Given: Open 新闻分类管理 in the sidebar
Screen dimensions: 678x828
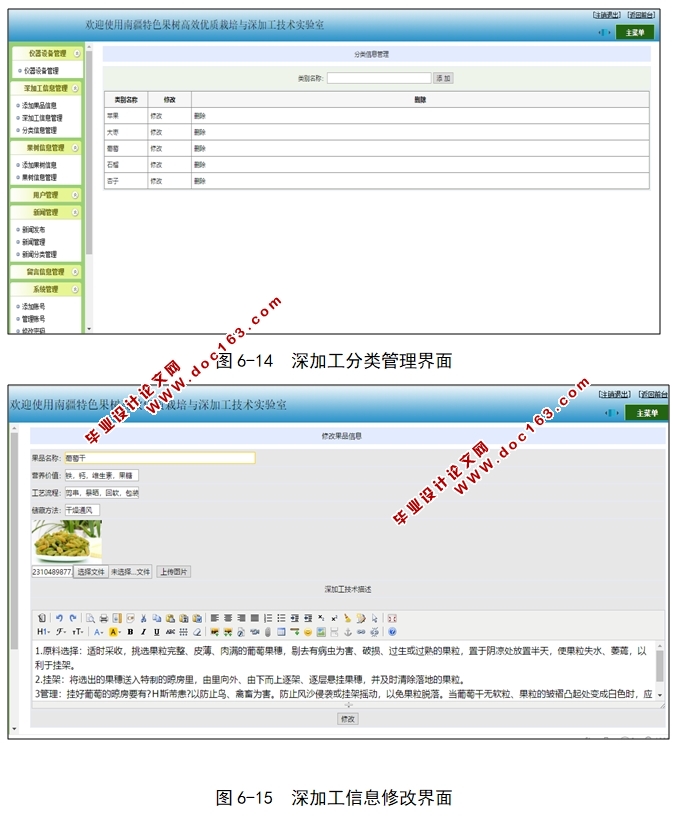Looking at the screenshot, I should pyautogui.click(x=39, y=255).
